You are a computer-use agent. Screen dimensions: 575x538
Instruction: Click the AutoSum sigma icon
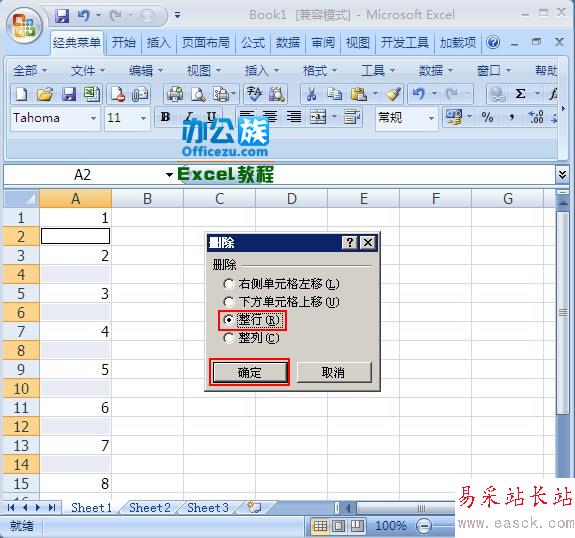520,94
